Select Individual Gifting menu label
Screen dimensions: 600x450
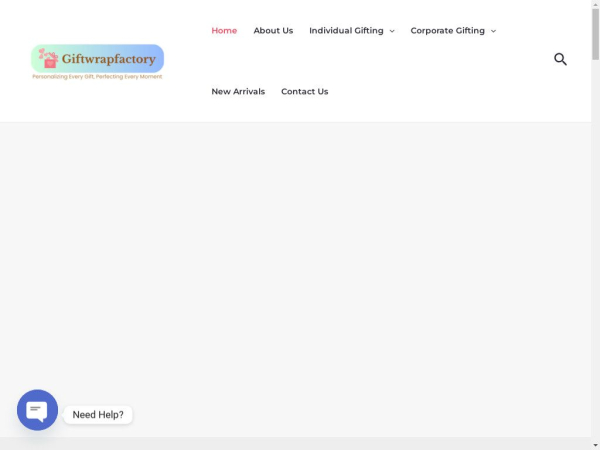[x=346, y=31]
